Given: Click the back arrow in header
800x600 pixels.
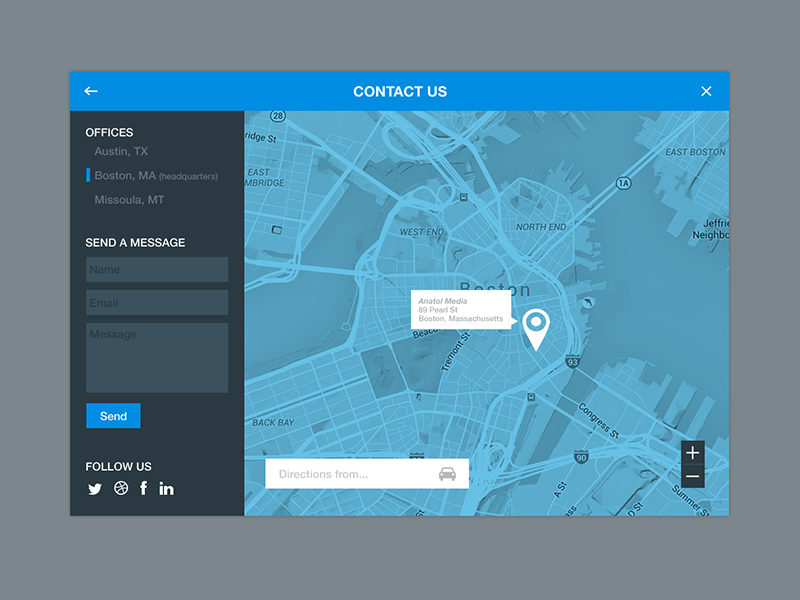Looking at the screenshot, I should click(x=91, y=91).
